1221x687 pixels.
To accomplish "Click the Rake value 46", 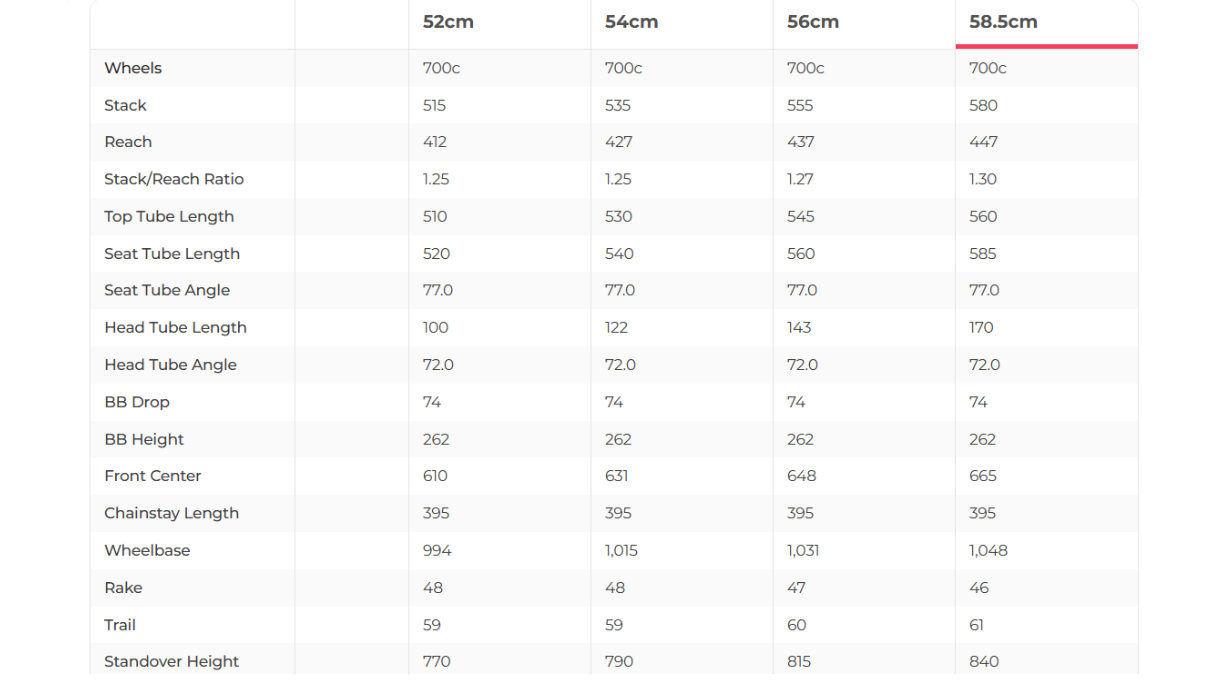I will coord(979,588).
